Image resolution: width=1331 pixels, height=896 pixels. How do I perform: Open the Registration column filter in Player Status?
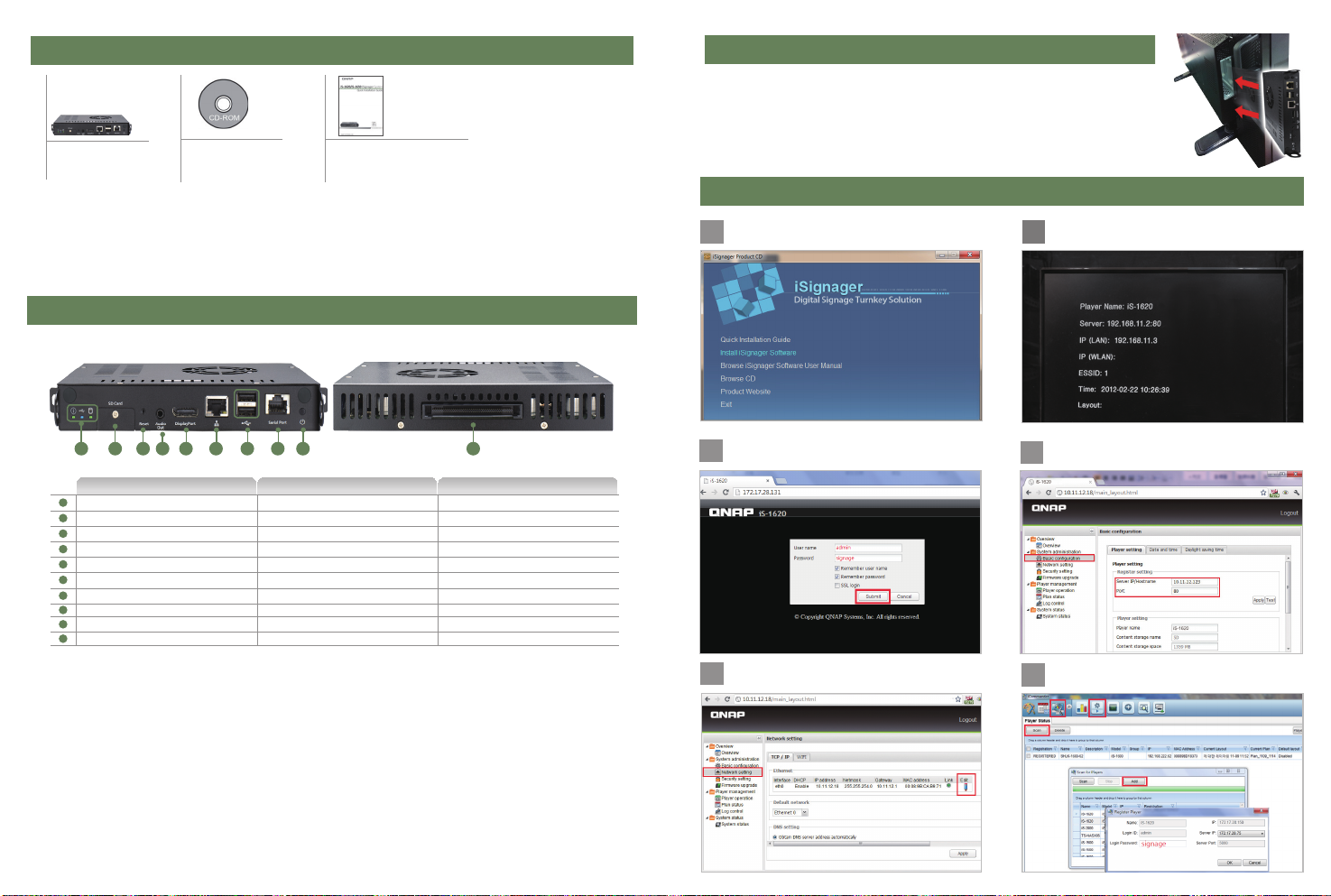coord(1056,749)
